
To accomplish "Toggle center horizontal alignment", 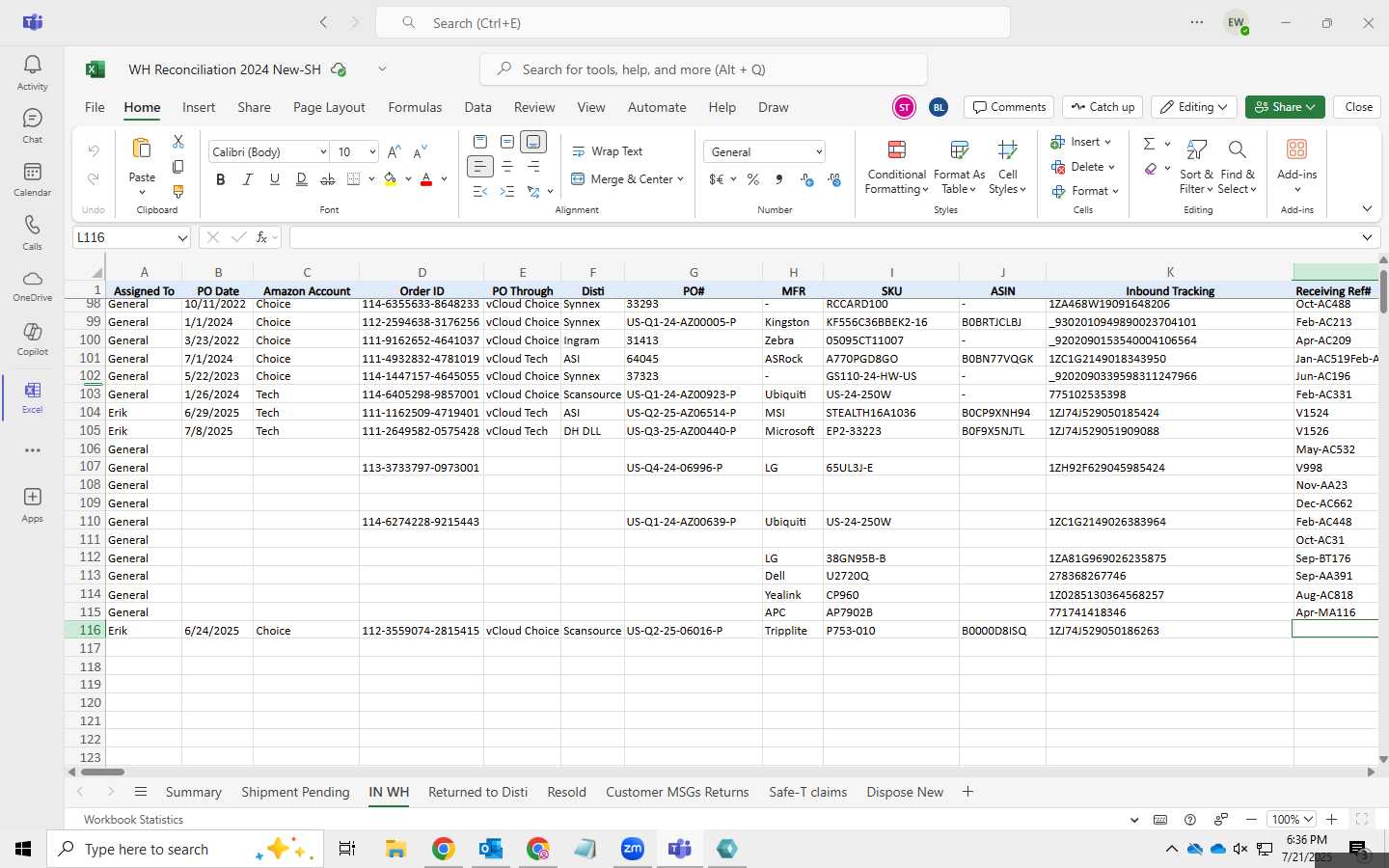I will [x=506, y=167].
